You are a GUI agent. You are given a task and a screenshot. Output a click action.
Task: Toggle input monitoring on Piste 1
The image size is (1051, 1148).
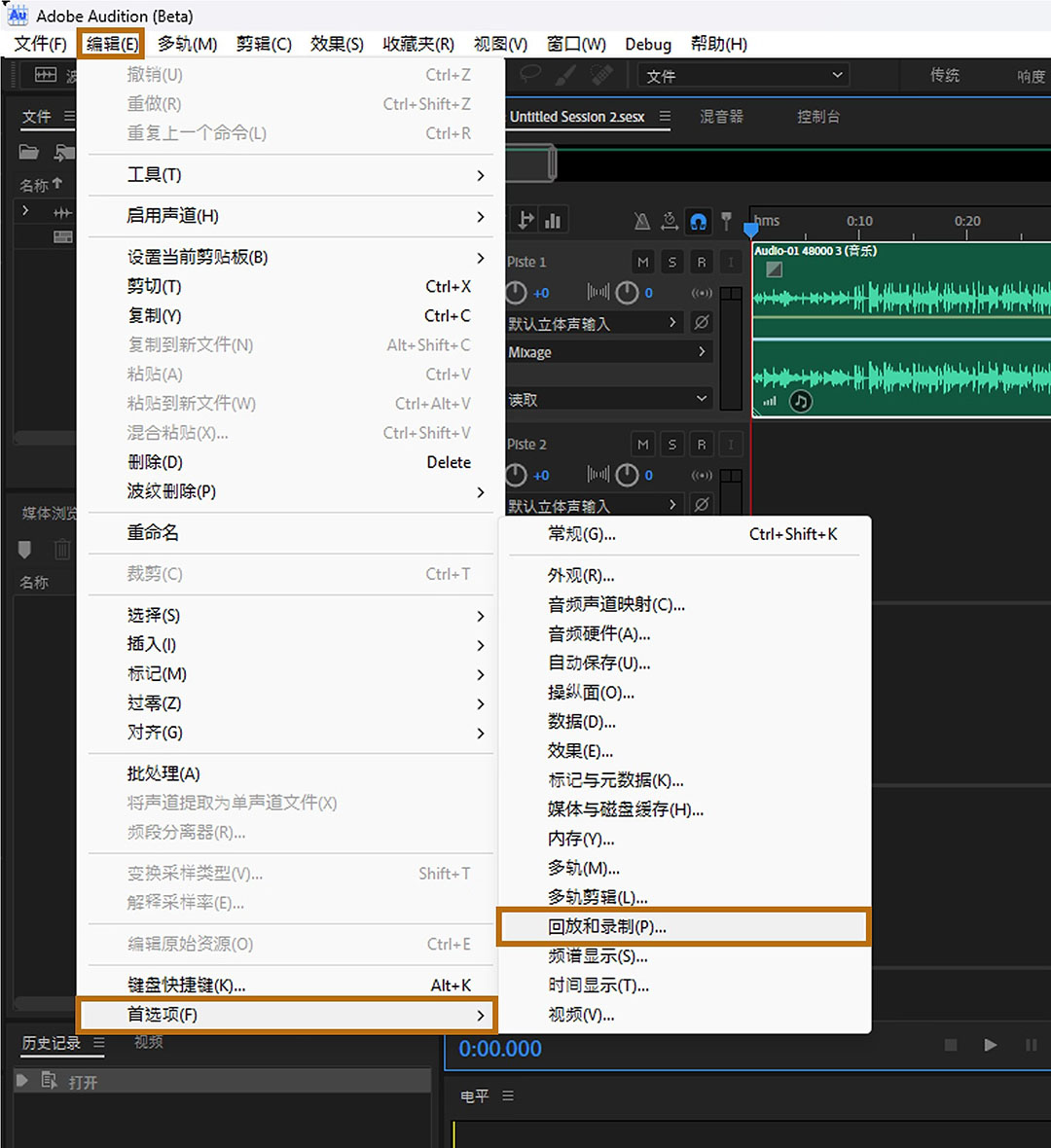tap(730, 262)
